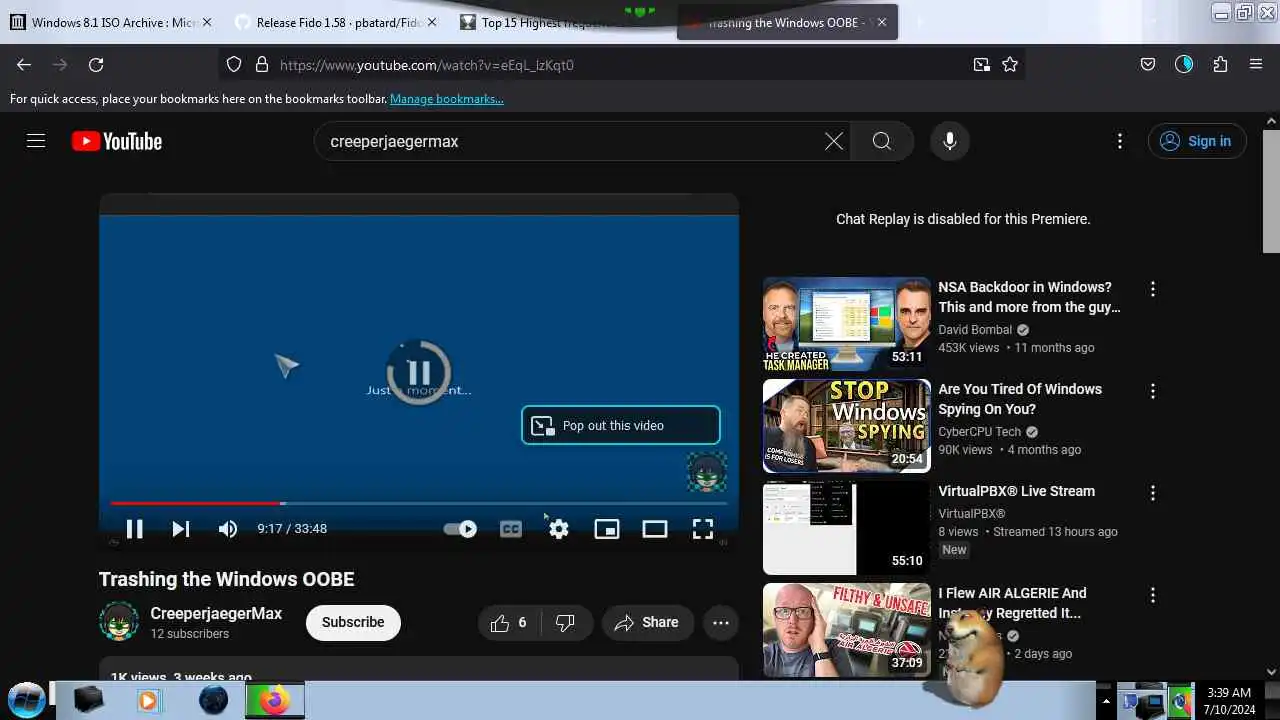View site lock security info
The width and height of the screenshot is (1280, 720).
262,64
